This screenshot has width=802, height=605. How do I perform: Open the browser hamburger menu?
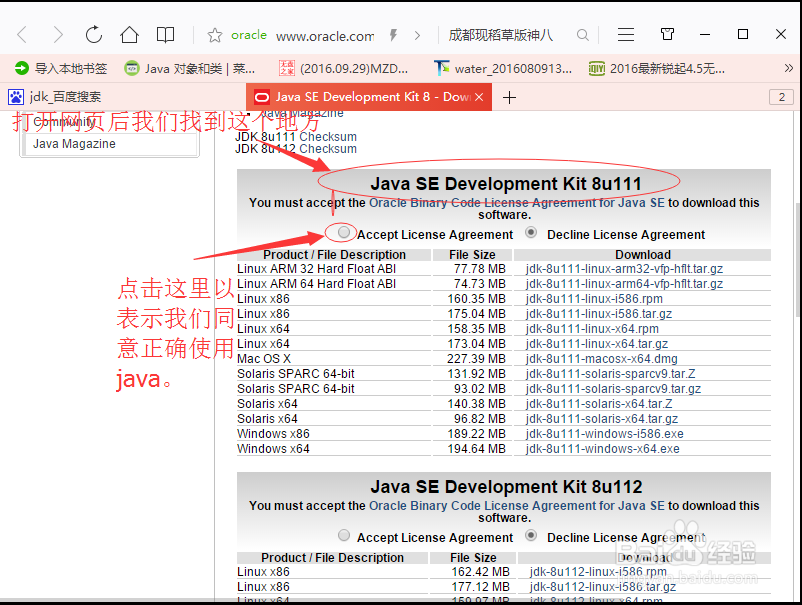coord(626,34)
